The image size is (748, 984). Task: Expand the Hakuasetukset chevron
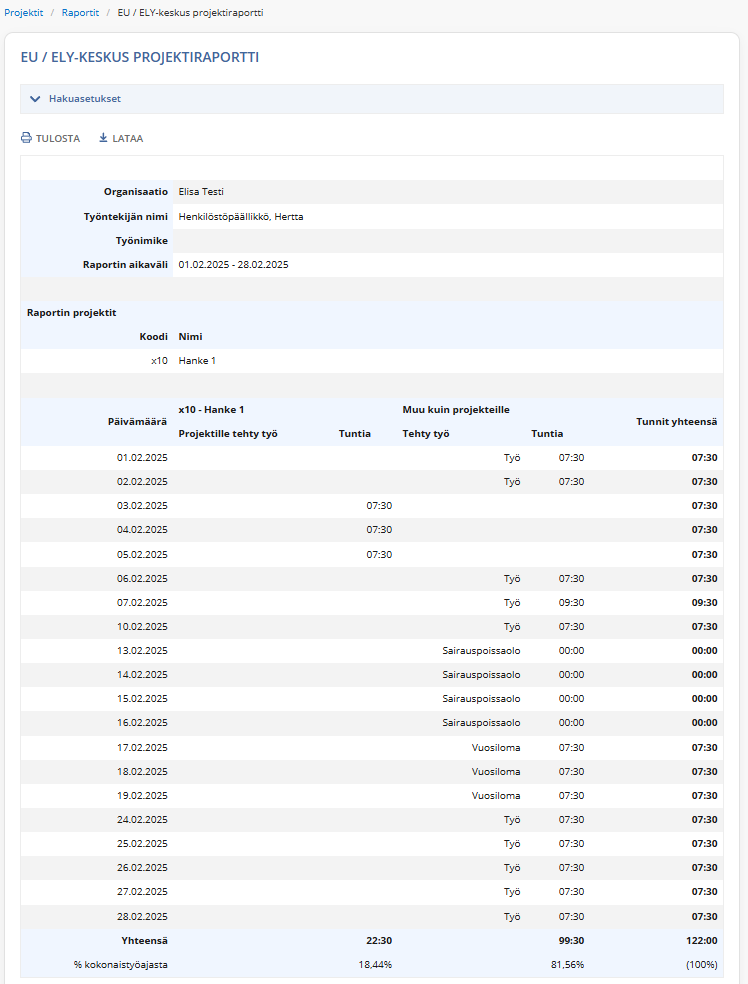tap(35, 99)
